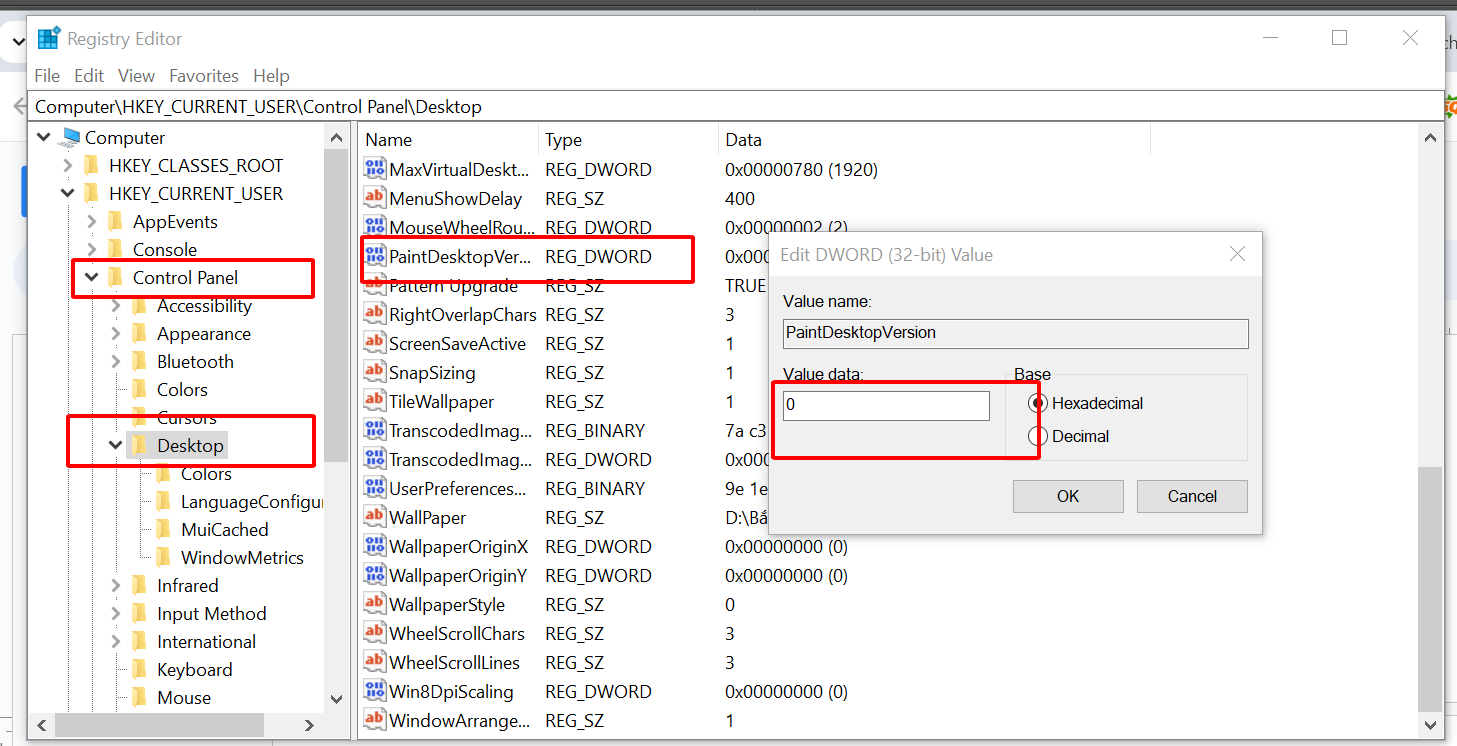Click the WallpaperOriginY DWORD icon

pos(374,575)
